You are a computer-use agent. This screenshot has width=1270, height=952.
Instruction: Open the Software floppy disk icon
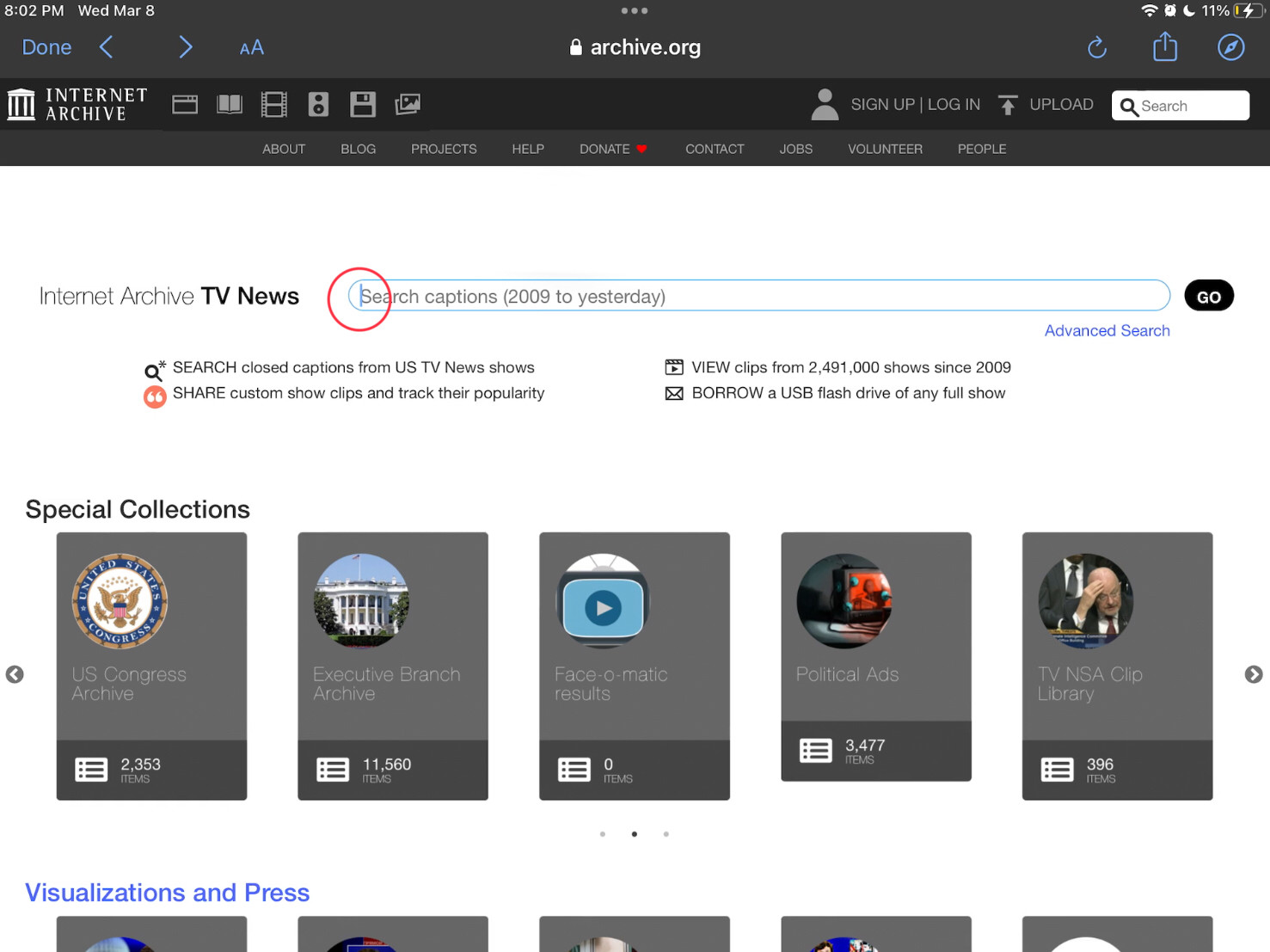tap(363, 105)
